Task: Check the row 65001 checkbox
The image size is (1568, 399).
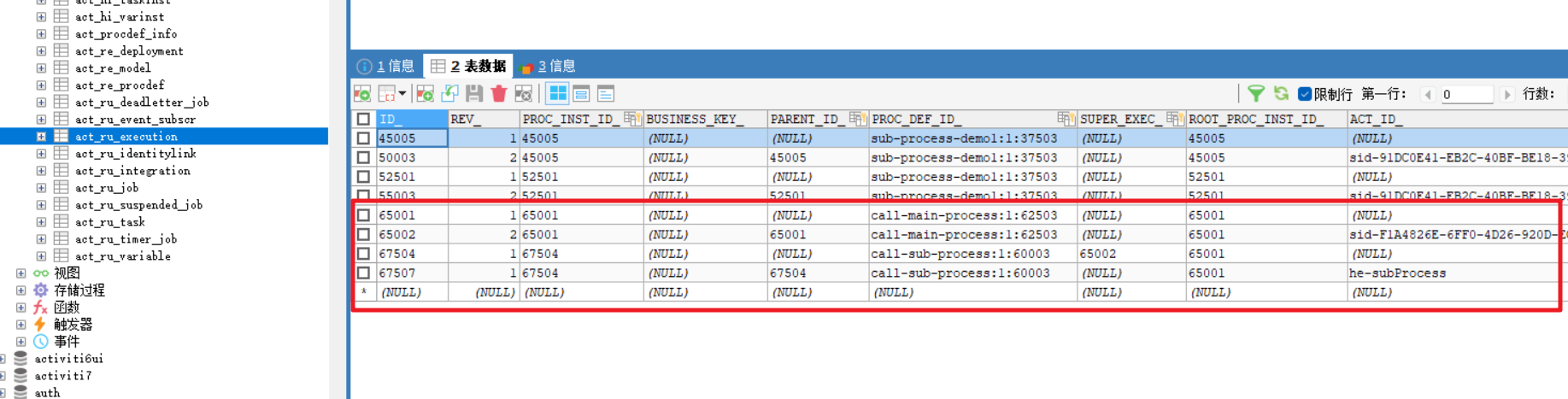Action: coord(364,214)
